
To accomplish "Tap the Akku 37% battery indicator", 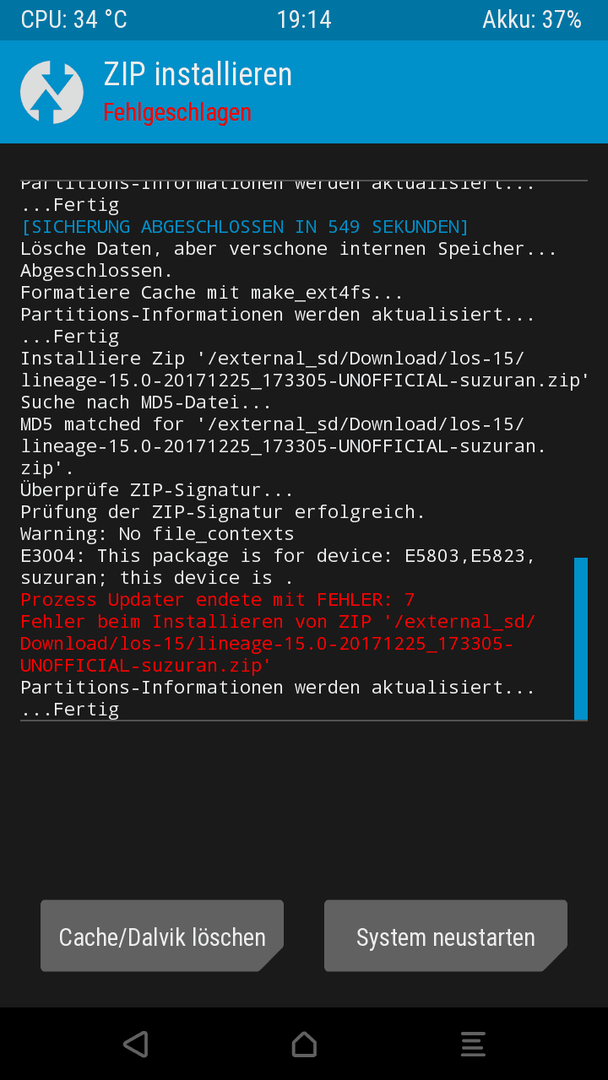I will [x=532, y=19].
